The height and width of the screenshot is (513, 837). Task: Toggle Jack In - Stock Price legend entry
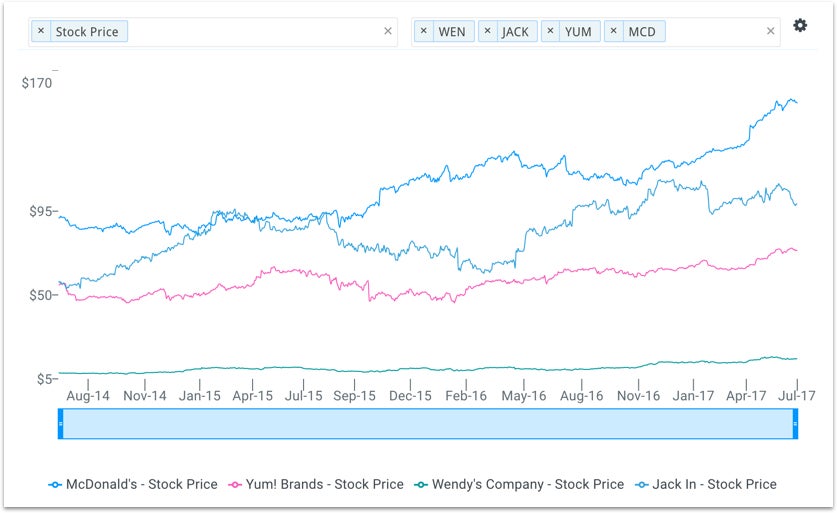(x=706, y=484)
